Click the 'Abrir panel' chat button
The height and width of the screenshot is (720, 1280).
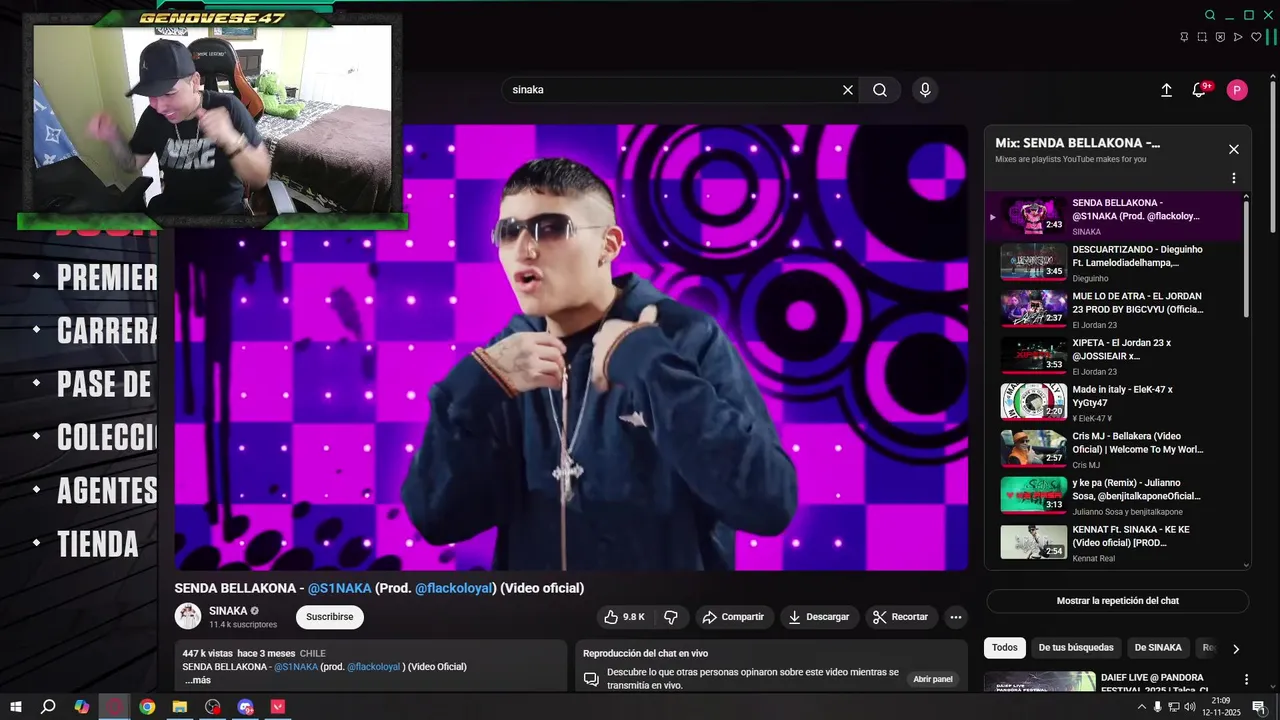(x=933, y=679)
